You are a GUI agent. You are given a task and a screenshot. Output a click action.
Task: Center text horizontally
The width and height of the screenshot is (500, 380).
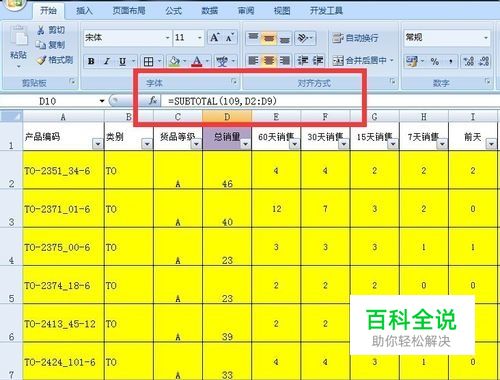point(269,61)
